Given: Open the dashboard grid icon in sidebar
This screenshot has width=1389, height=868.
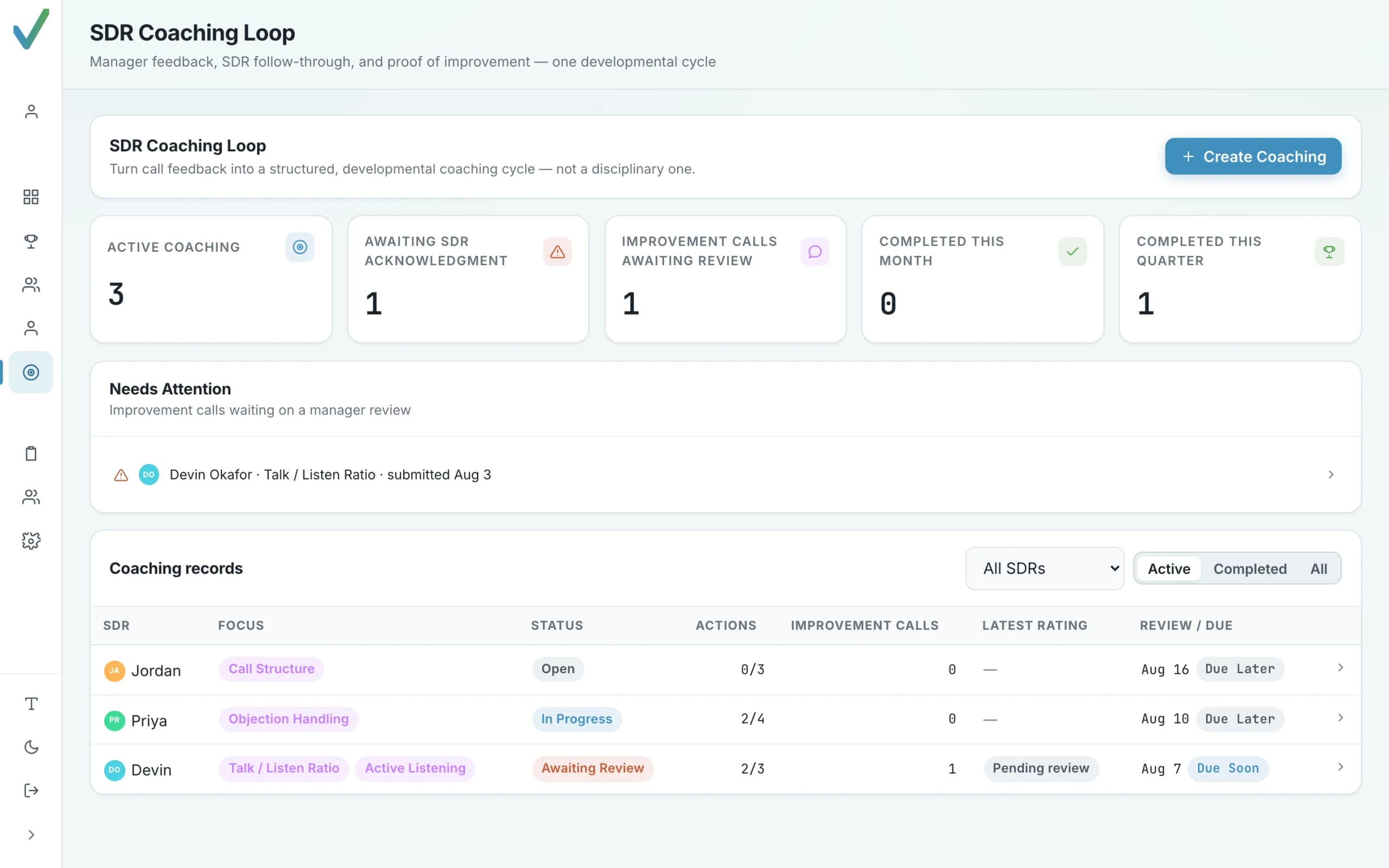Looking at the screenshot, I should click(x=31, y=197).
